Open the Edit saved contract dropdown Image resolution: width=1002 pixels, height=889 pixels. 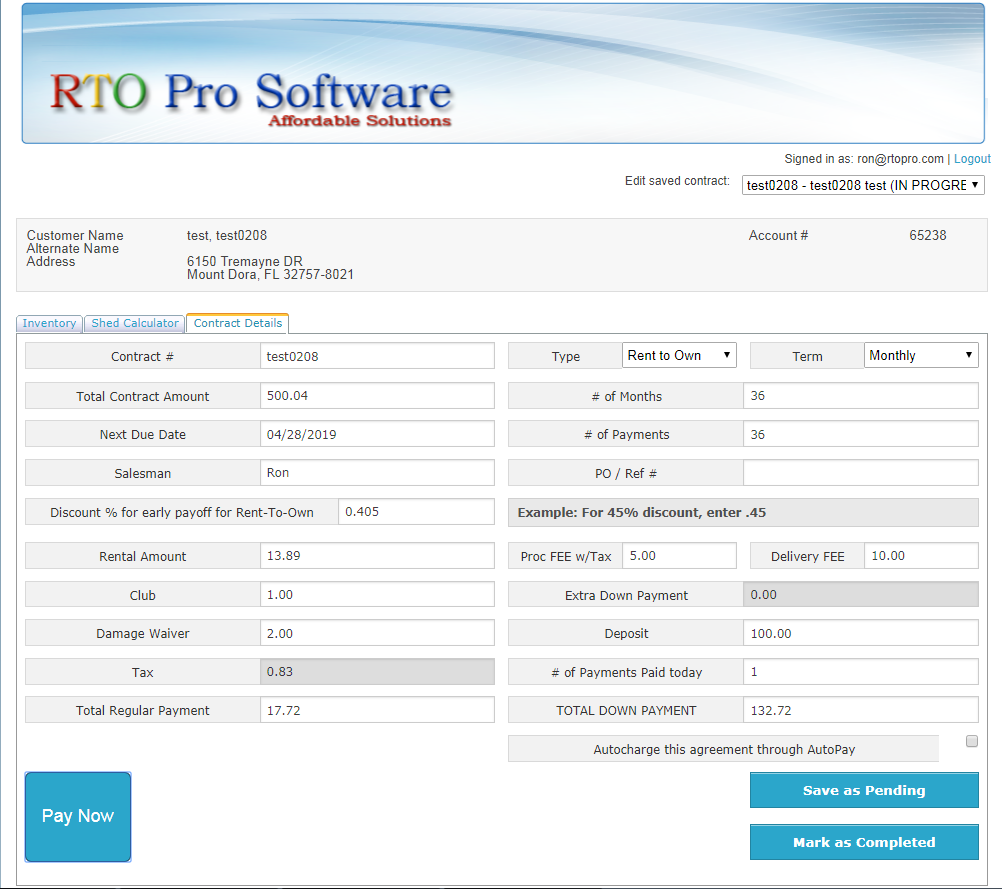[x=863, y=185]
